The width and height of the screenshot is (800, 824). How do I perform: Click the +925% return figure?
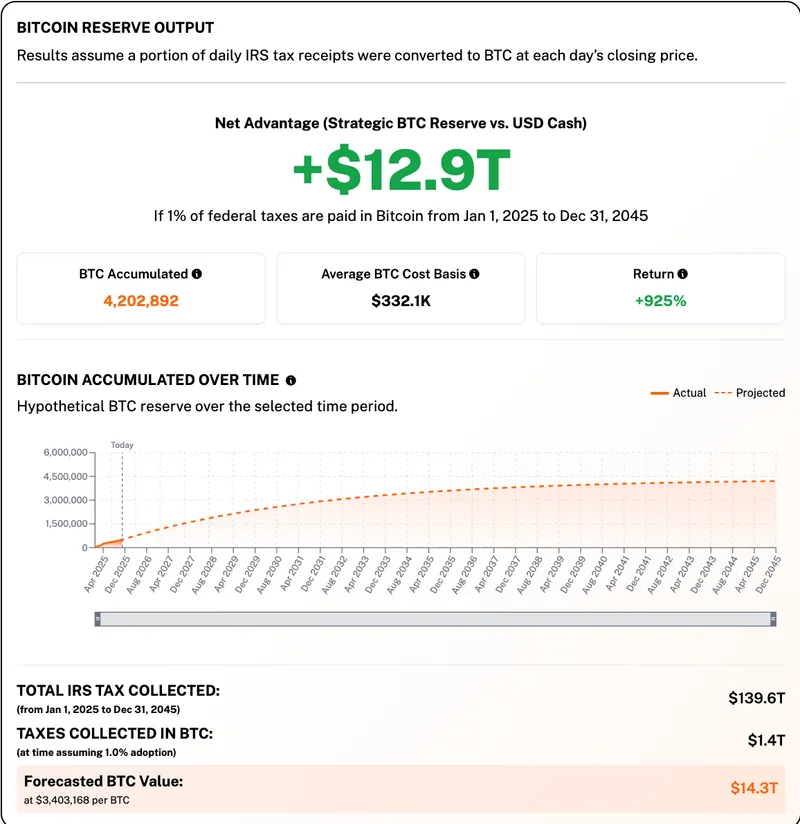click(659, 300)
